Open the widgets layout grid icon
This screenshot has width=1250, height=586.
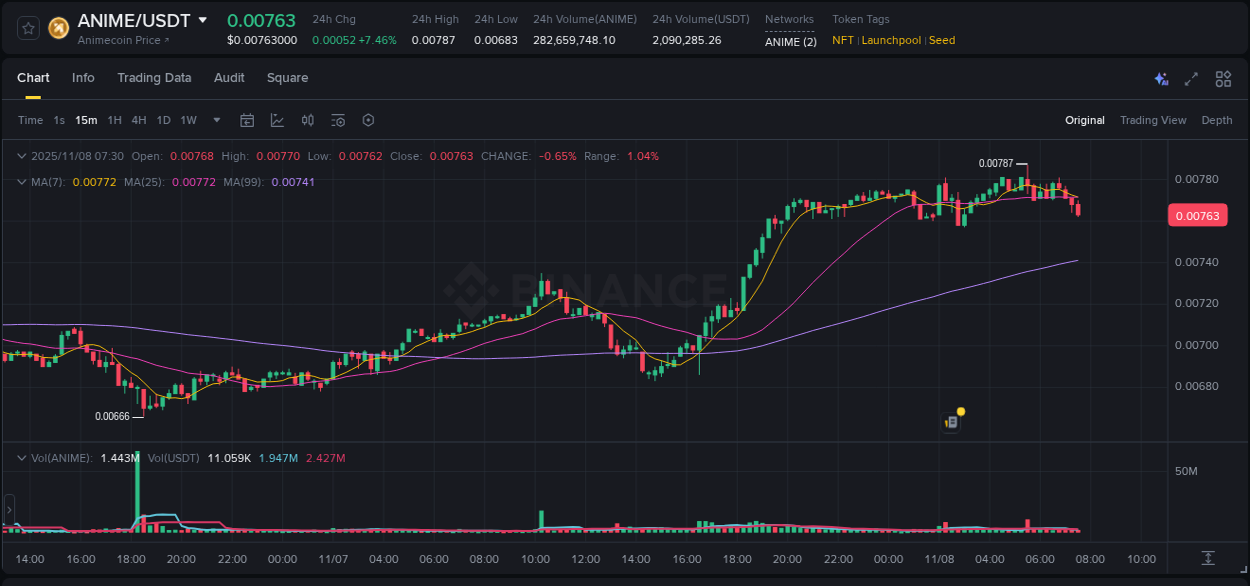1223,78
